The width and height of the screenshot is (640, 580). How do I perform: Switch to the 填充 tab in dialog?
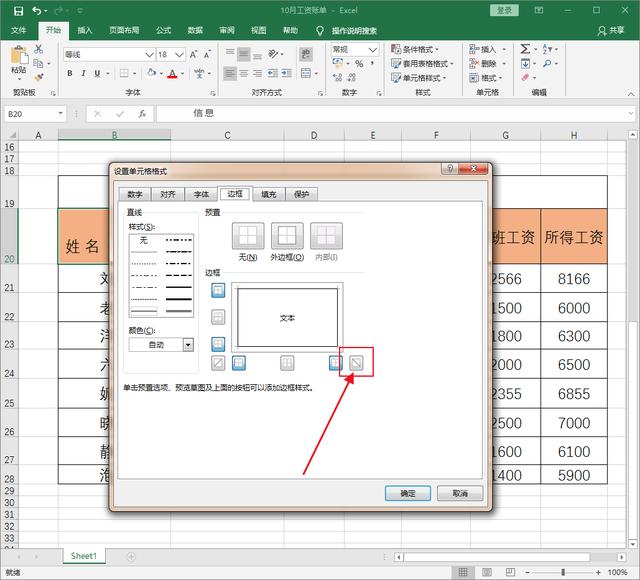tap(269, 195)
